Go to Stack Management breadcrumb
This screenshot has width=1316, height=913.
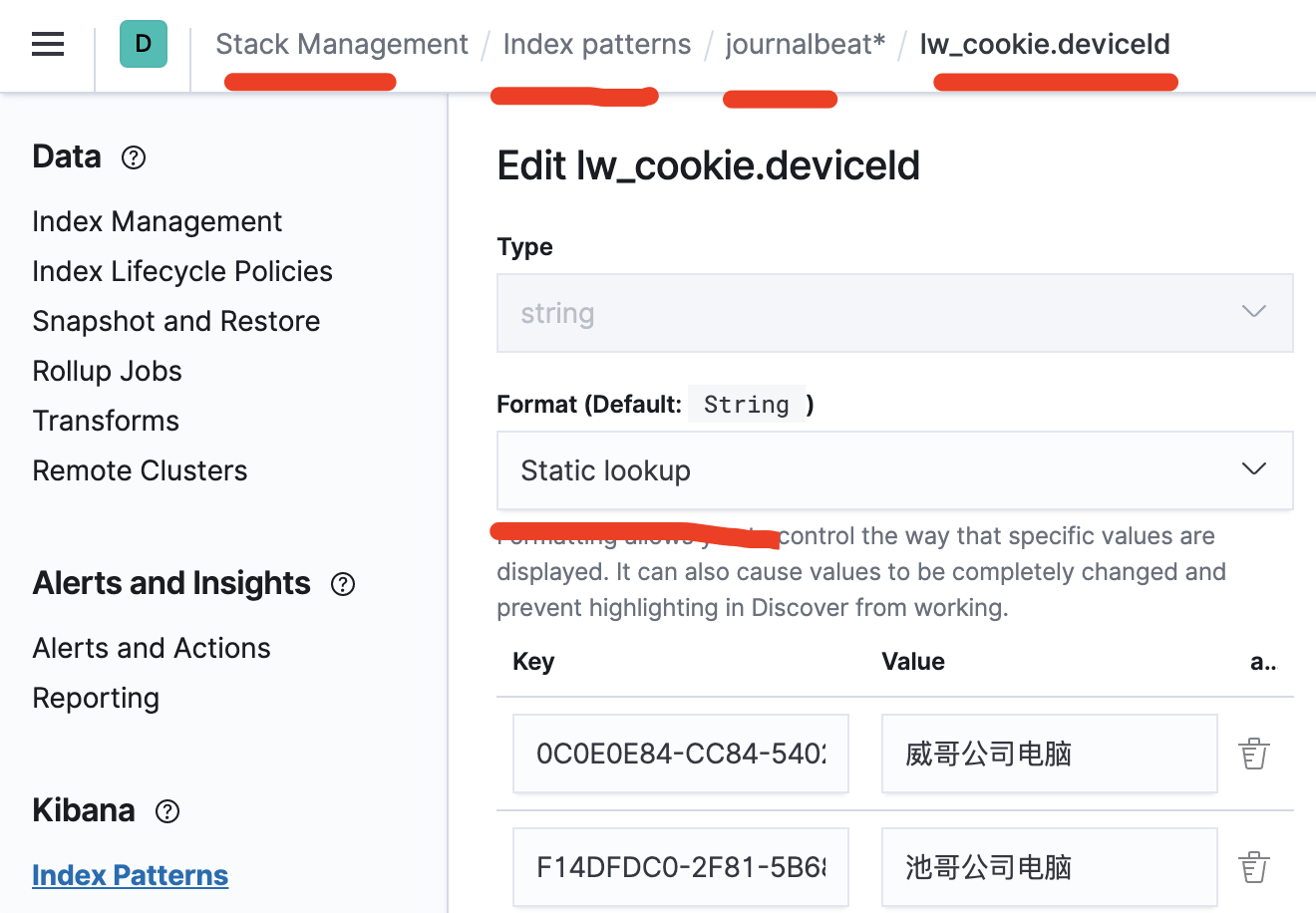pos(342,44)
